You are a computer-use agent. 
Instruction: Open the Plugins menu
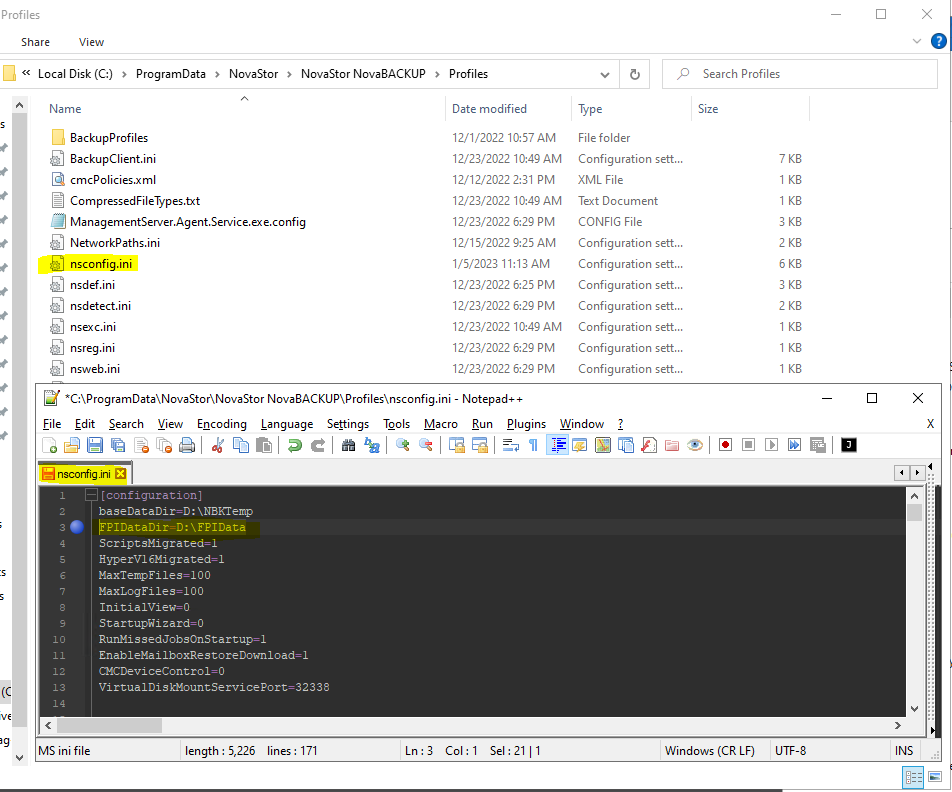click(x=526, y=424)
